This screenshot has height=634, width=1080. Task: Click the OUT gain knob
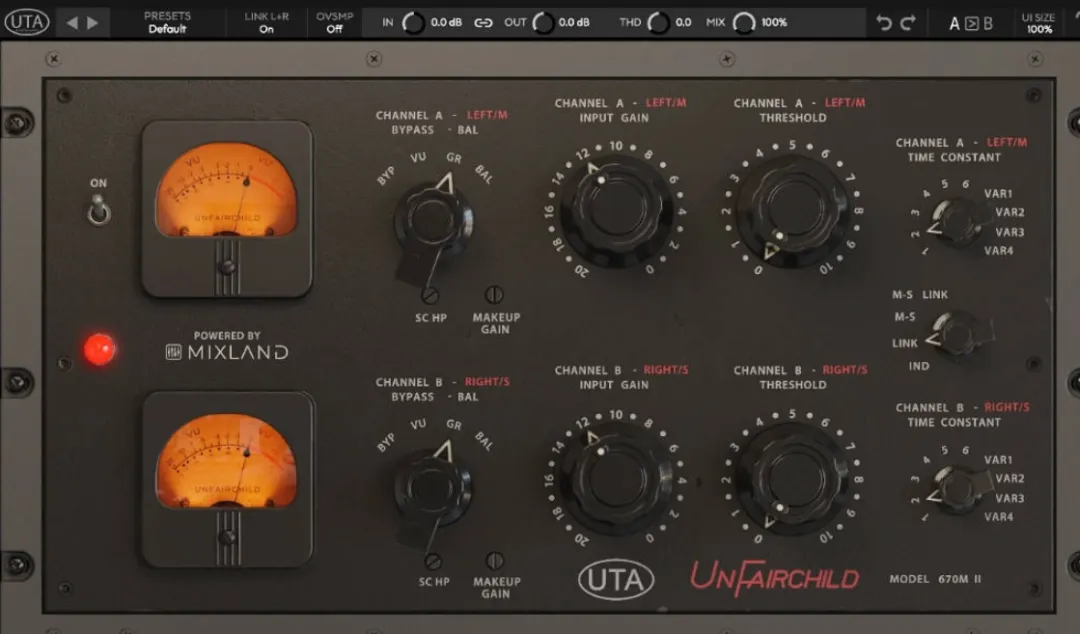pos(543,23)
